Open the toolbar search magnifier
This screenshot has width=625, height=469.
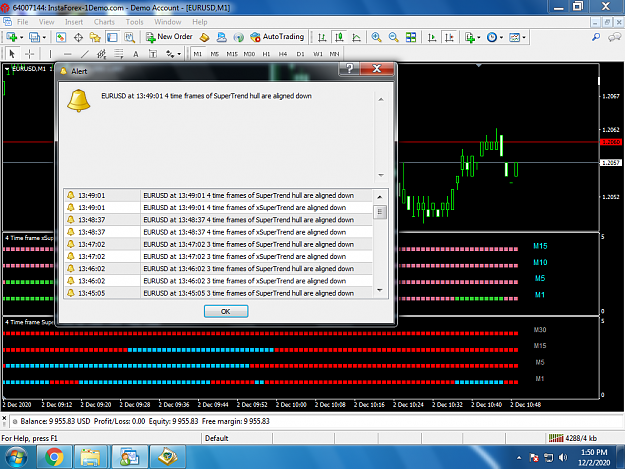pos(596,37)
